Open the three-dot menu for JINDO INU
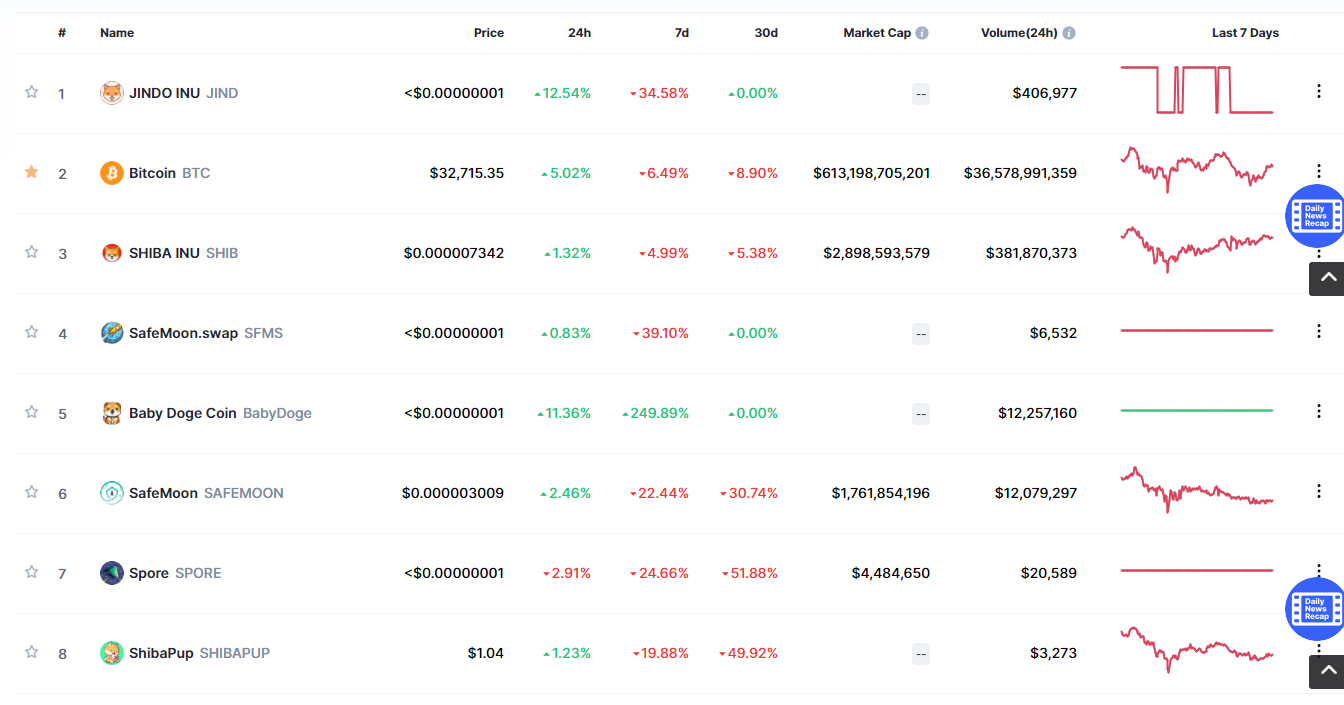 pyautogui.click(x=1318, y=91)
